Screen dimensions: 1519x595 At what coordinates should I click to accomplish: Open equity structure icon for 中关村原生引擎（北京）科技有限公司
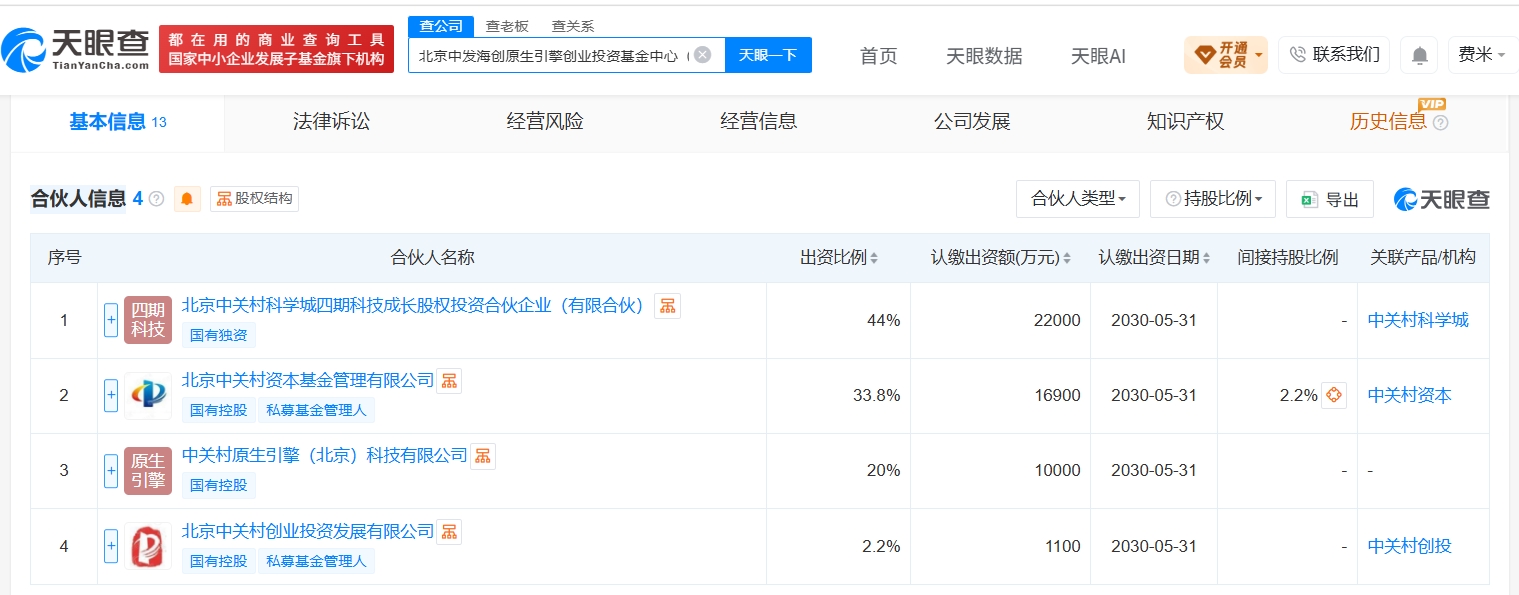(483, 456)
